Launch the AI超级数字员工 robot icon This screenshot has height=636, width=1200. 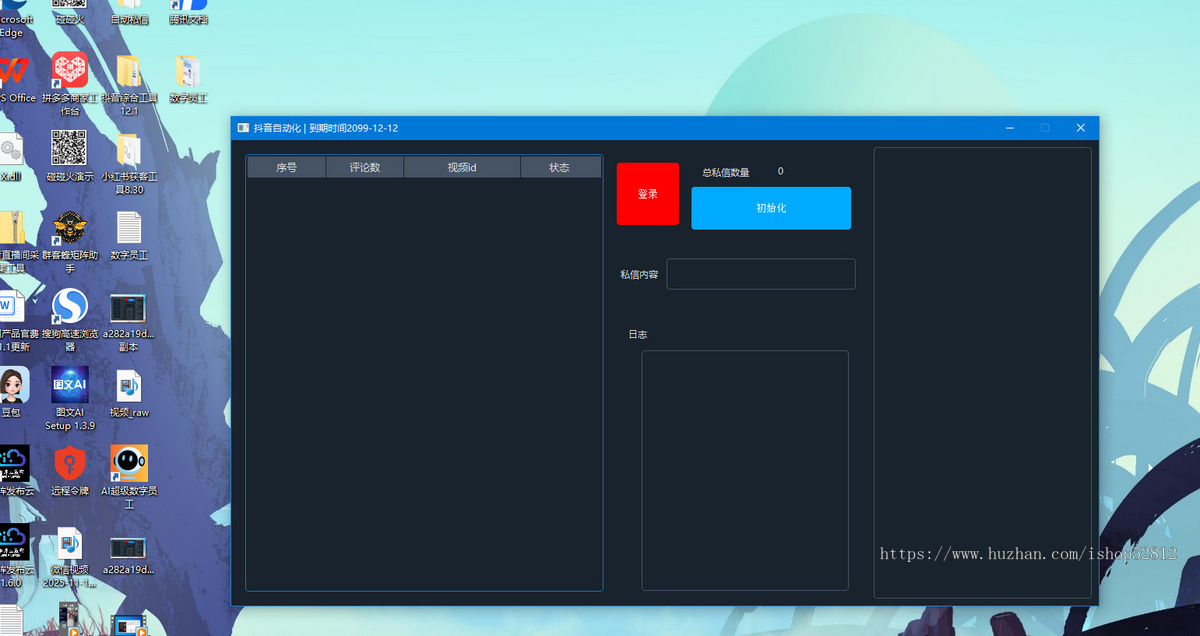(129, 462)
